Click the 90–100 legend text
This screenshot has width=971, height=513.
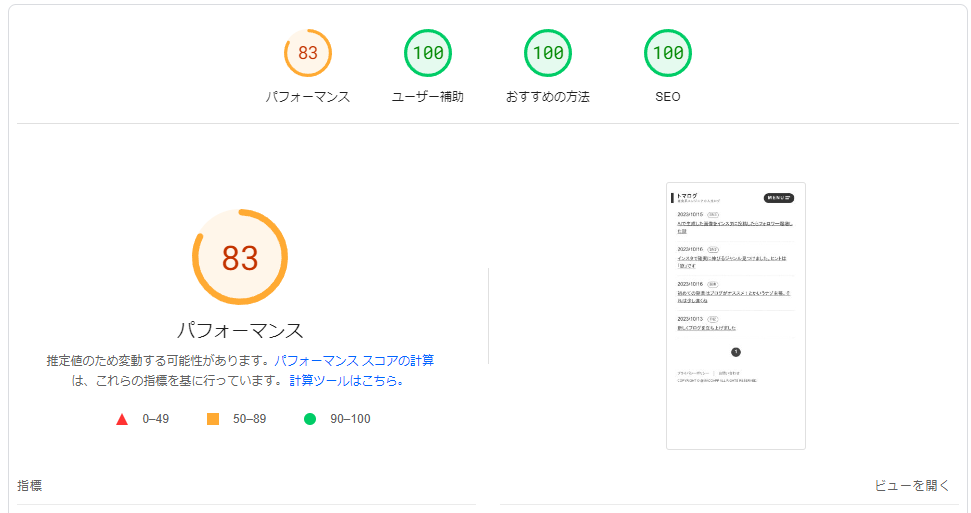click(x=350, y=419)
